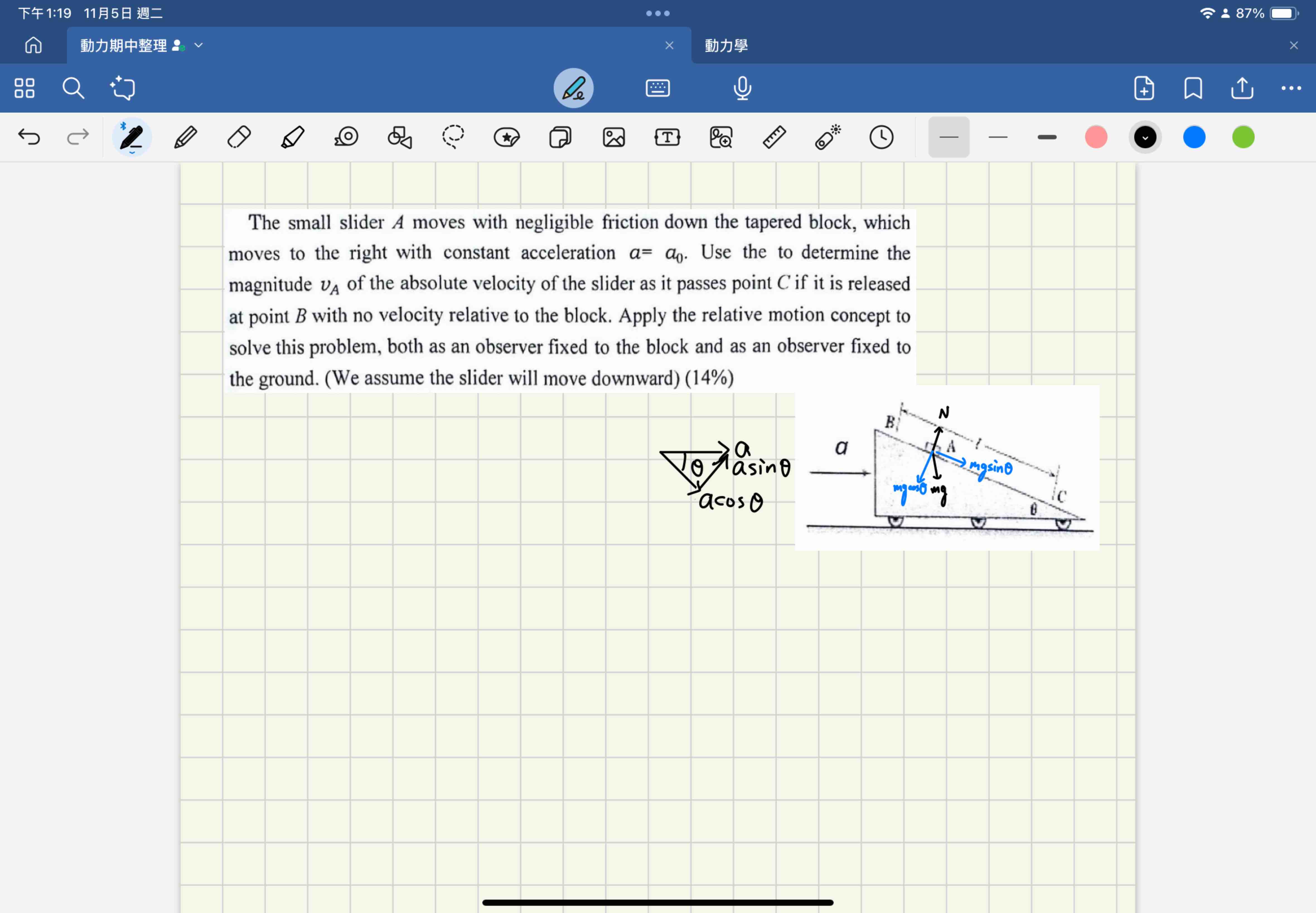Viewport: 1316px width, 913px height.
Task: Expand the black color options chevron
Action: (1144, 137)
